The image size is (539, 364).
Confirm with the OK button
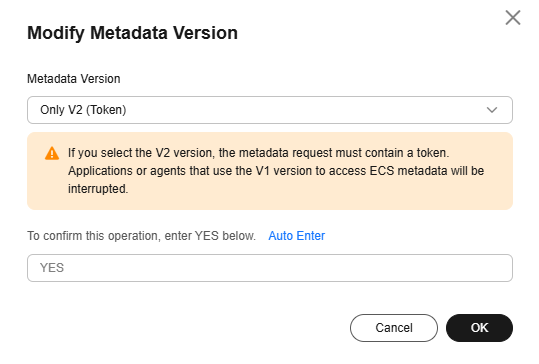[x=479, y=328]
